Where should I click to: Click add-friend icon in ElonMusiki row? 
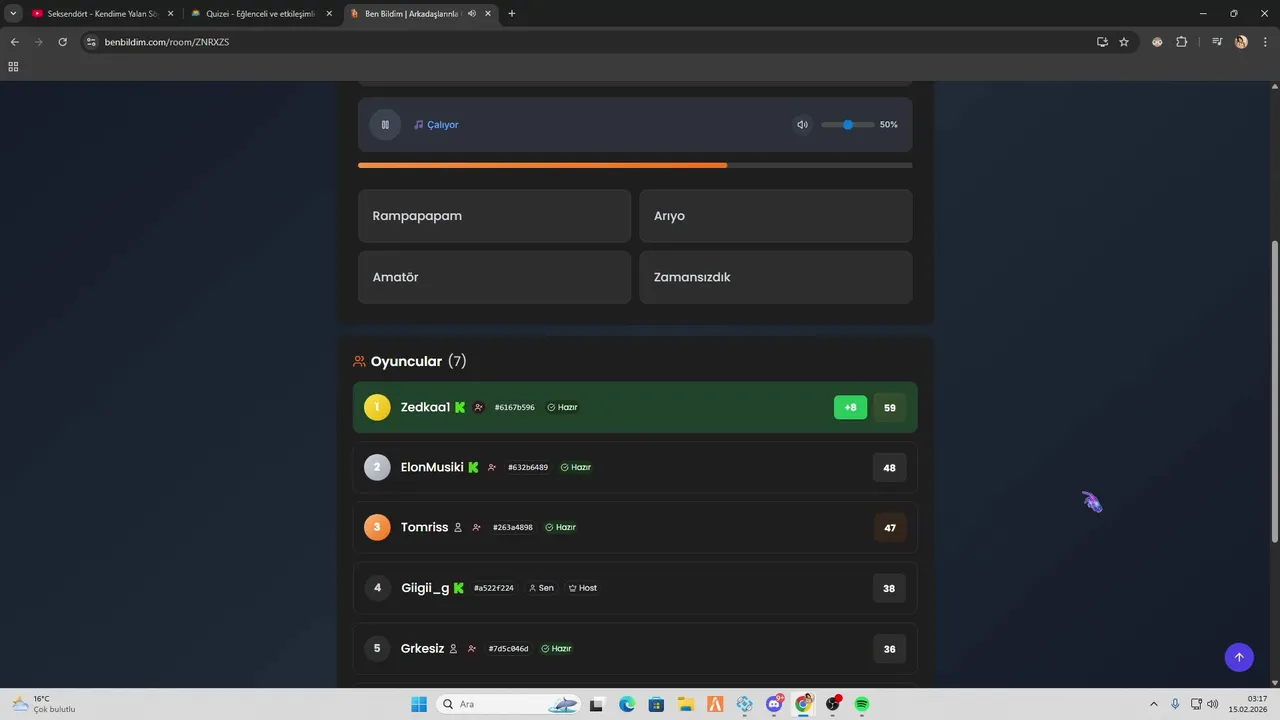tap(492, 467)
